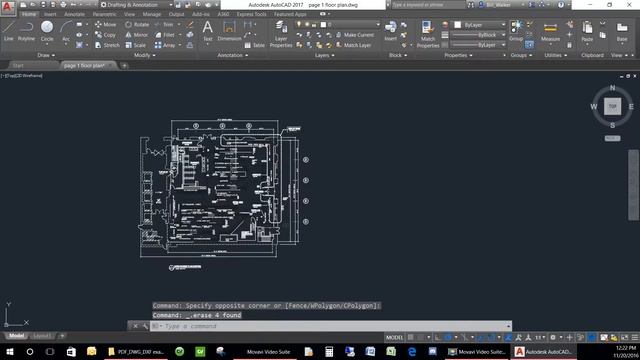640x360 pixels.
Task: Activate the Fillet tool
Action: click(165, 35)
